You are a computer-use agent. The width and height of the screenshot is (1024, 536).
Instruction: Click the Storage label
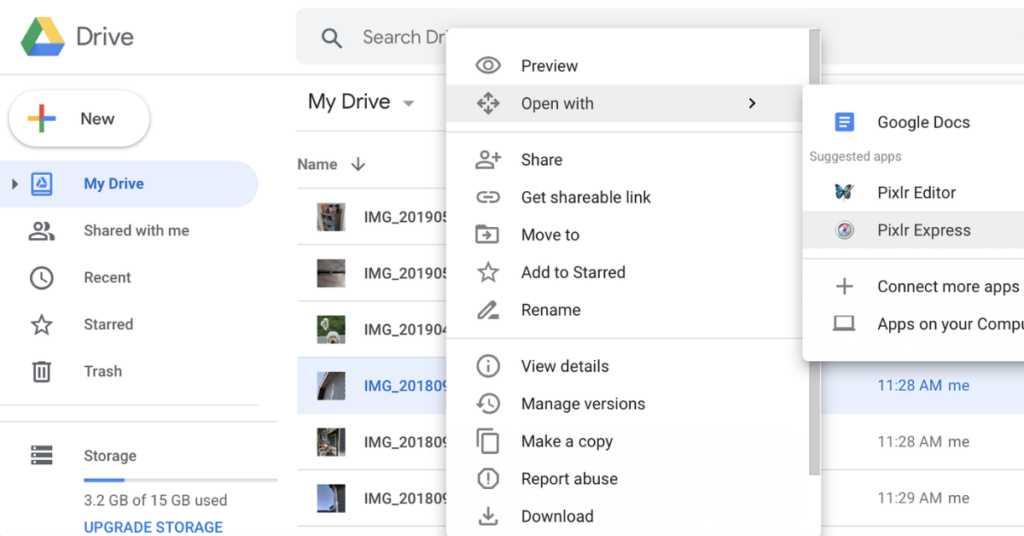coord(110,456)
